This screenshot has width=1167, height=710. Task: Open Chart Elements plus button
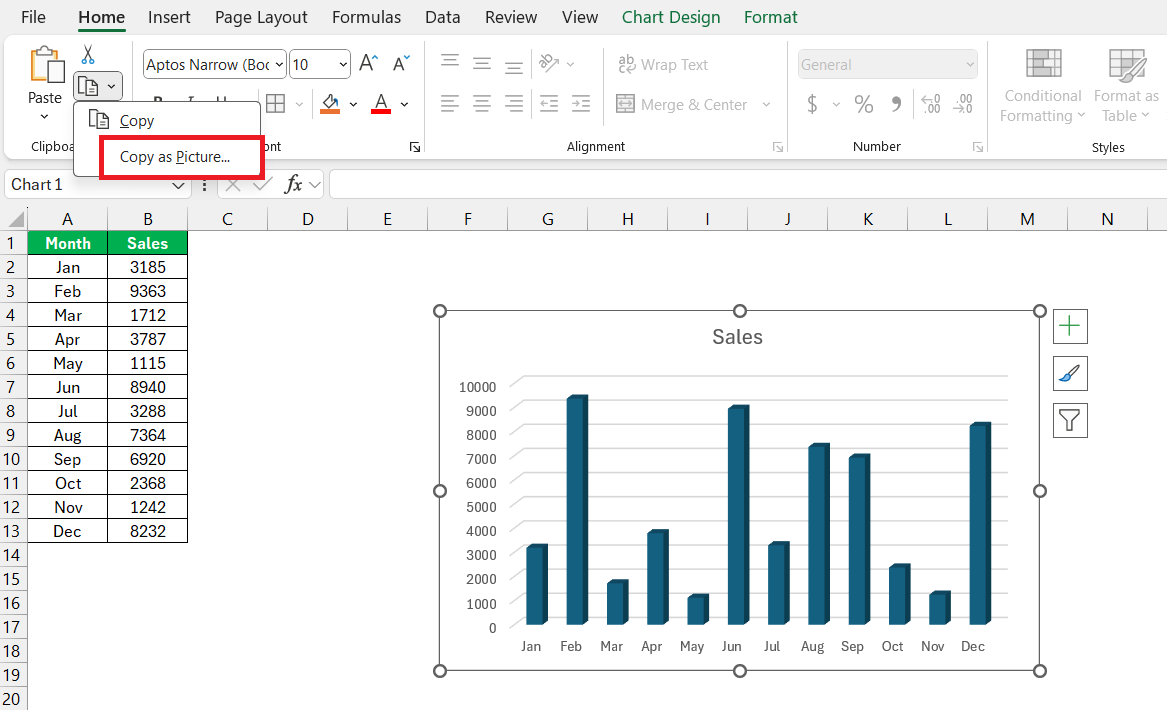click(x=1070, y=326)
